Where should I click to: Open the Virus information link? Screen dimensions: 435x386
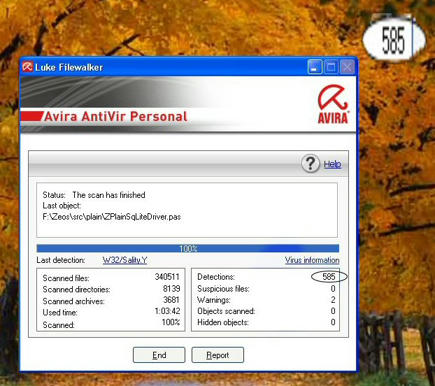[312, 260]
